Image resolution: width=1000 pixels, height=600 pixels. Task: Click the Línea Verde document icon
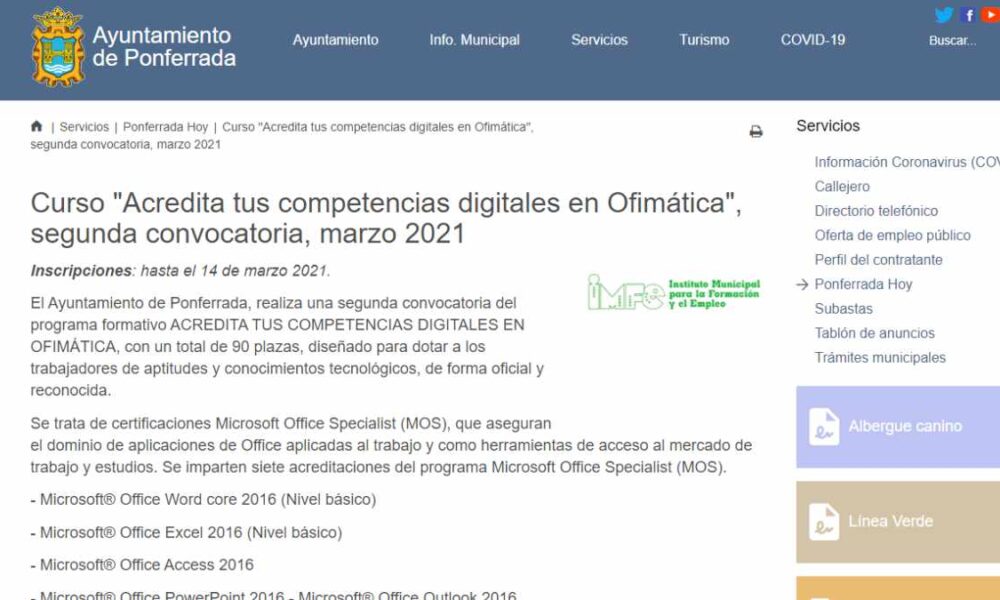click(823, 522)
